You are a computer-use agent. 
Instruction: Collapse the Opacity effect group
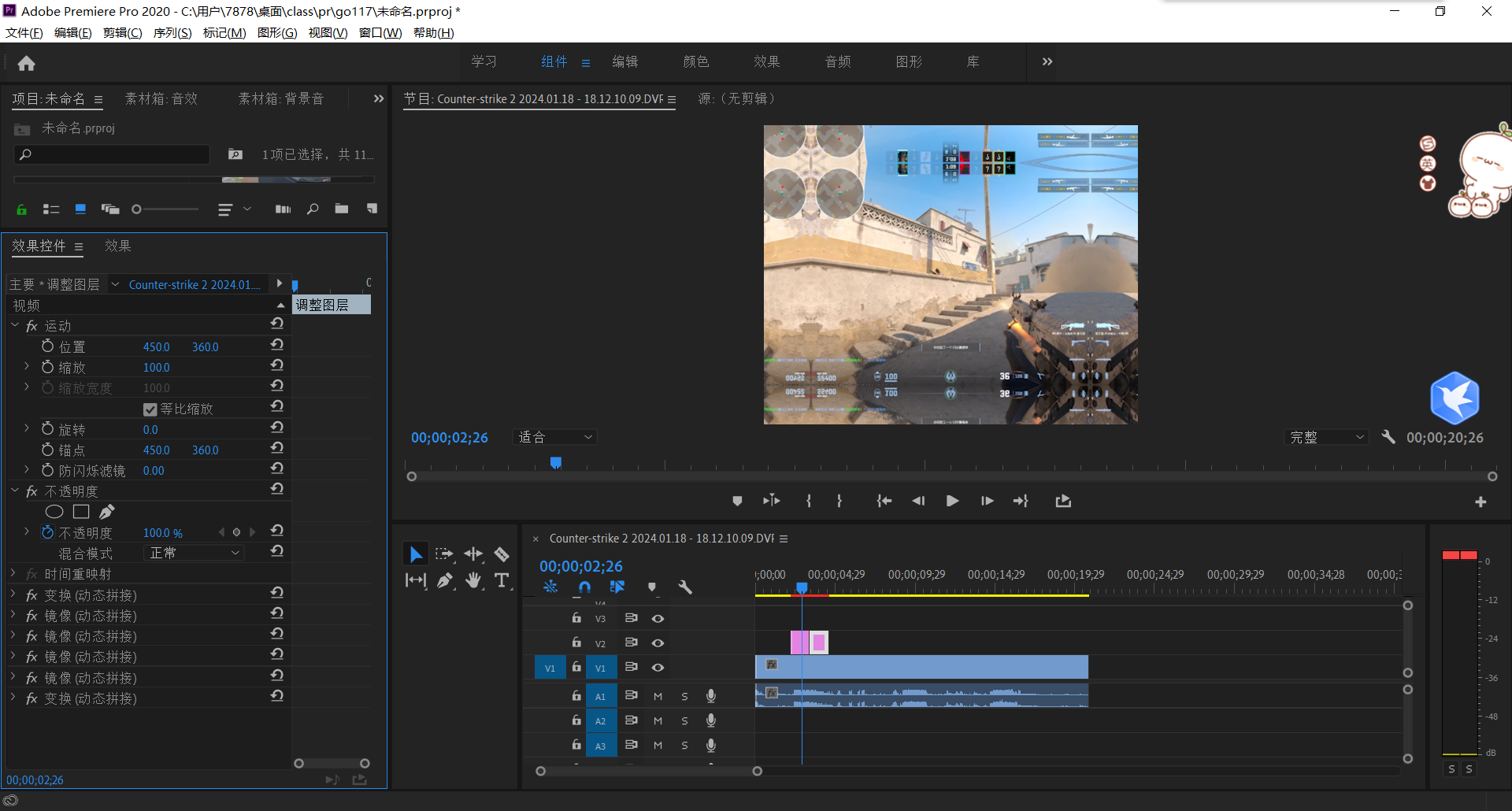point(15,491)
